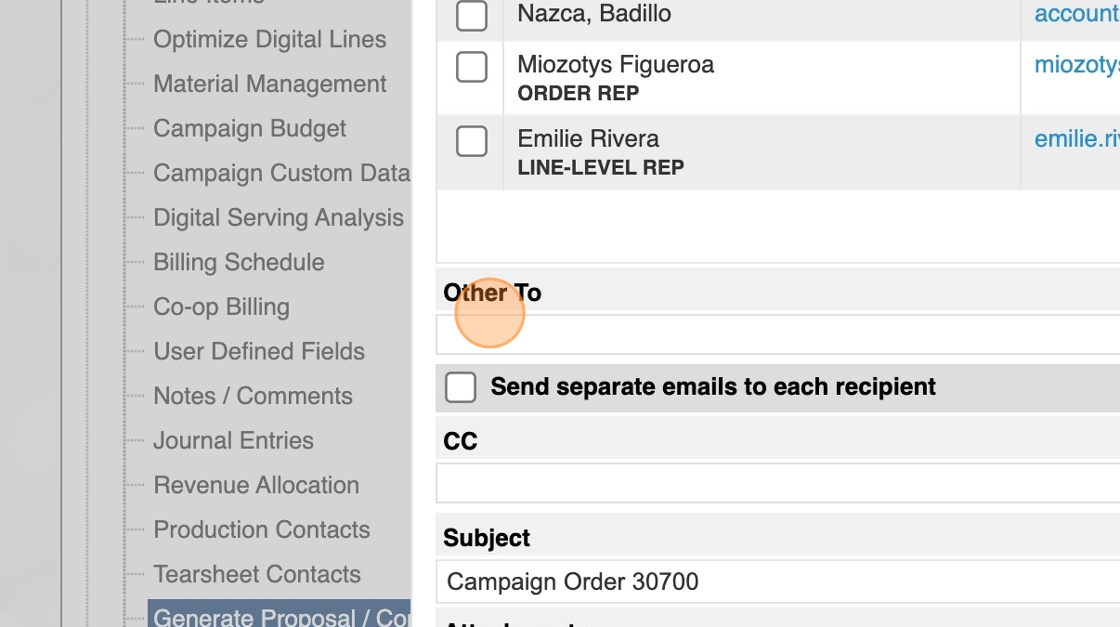Navigate to Billing Schedule

pyautogui.click(x=238, y=262)
